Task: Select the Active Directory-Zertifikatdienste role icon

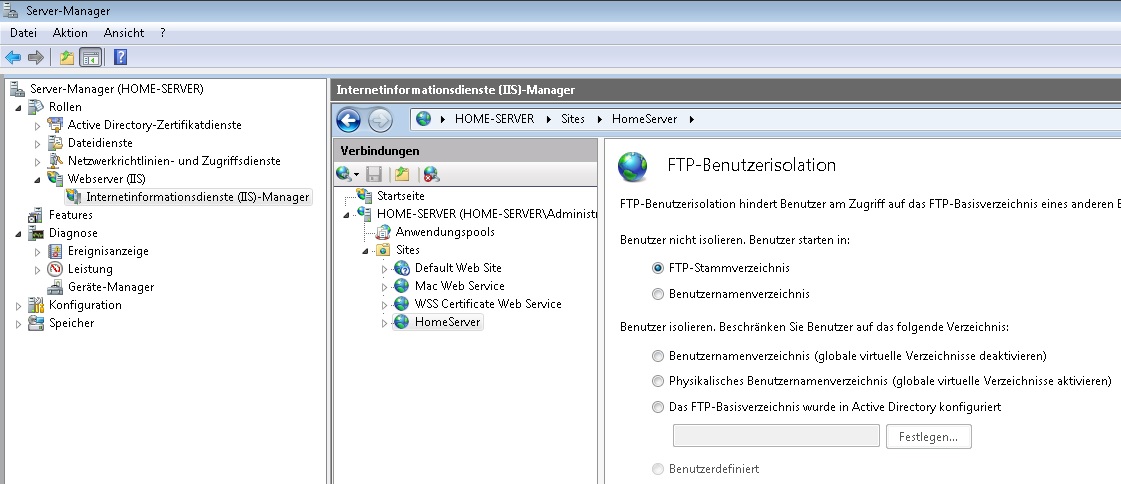Action: (55, 124)
